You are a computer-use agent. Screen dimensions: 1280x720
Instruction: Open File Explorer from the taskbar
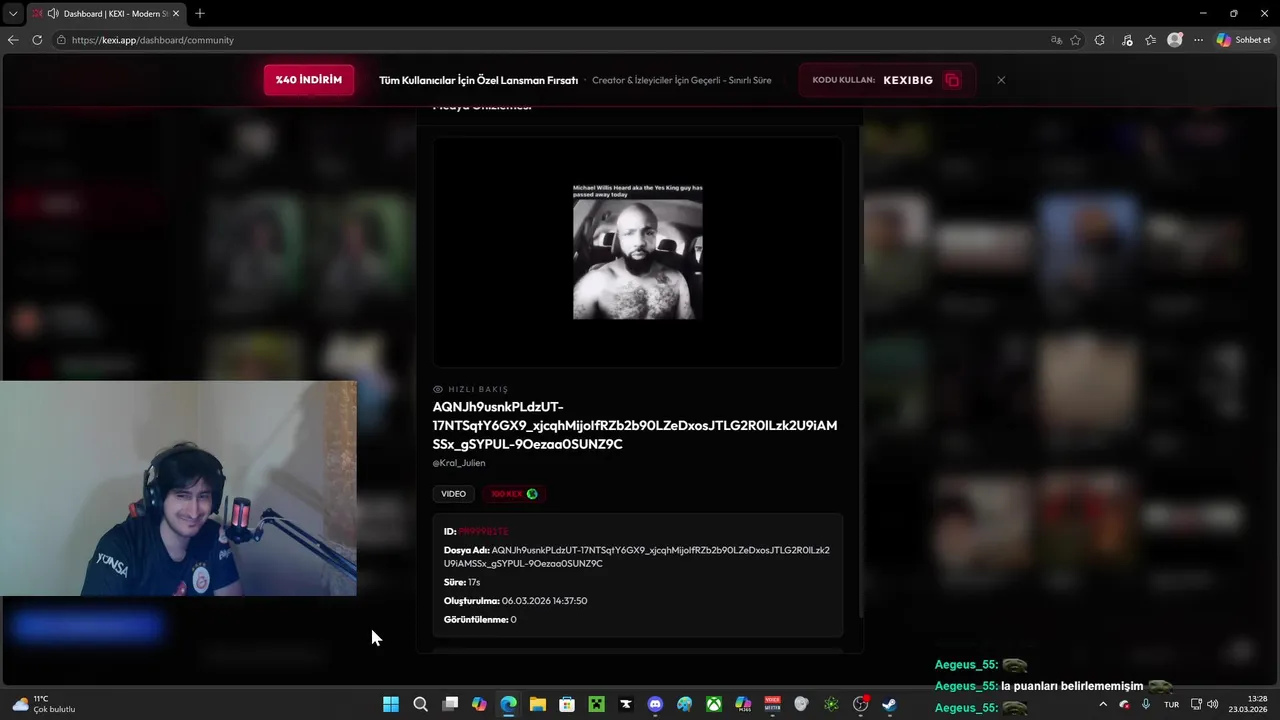pos(538,704)
